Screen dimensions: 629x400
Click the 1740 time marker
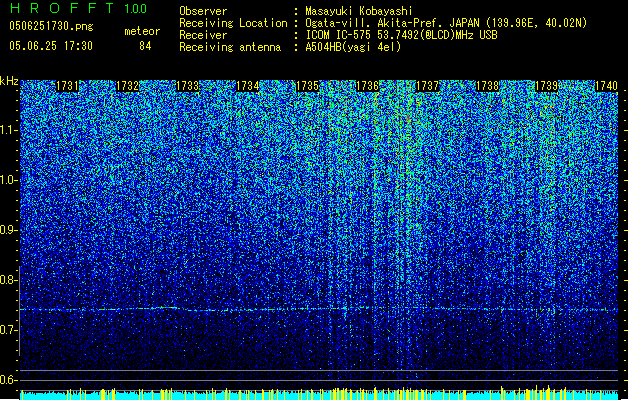point(606,86)
